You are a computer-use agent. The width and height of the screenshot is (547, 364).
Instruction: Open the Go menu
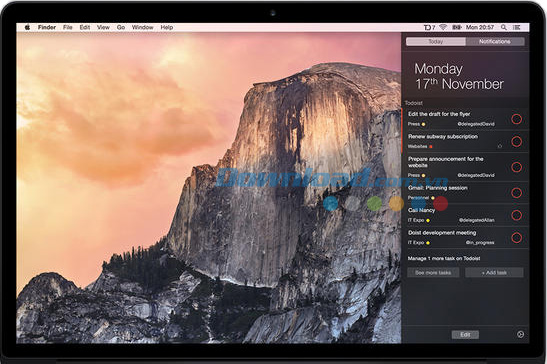pyautogui.click(x=121, y=27)
